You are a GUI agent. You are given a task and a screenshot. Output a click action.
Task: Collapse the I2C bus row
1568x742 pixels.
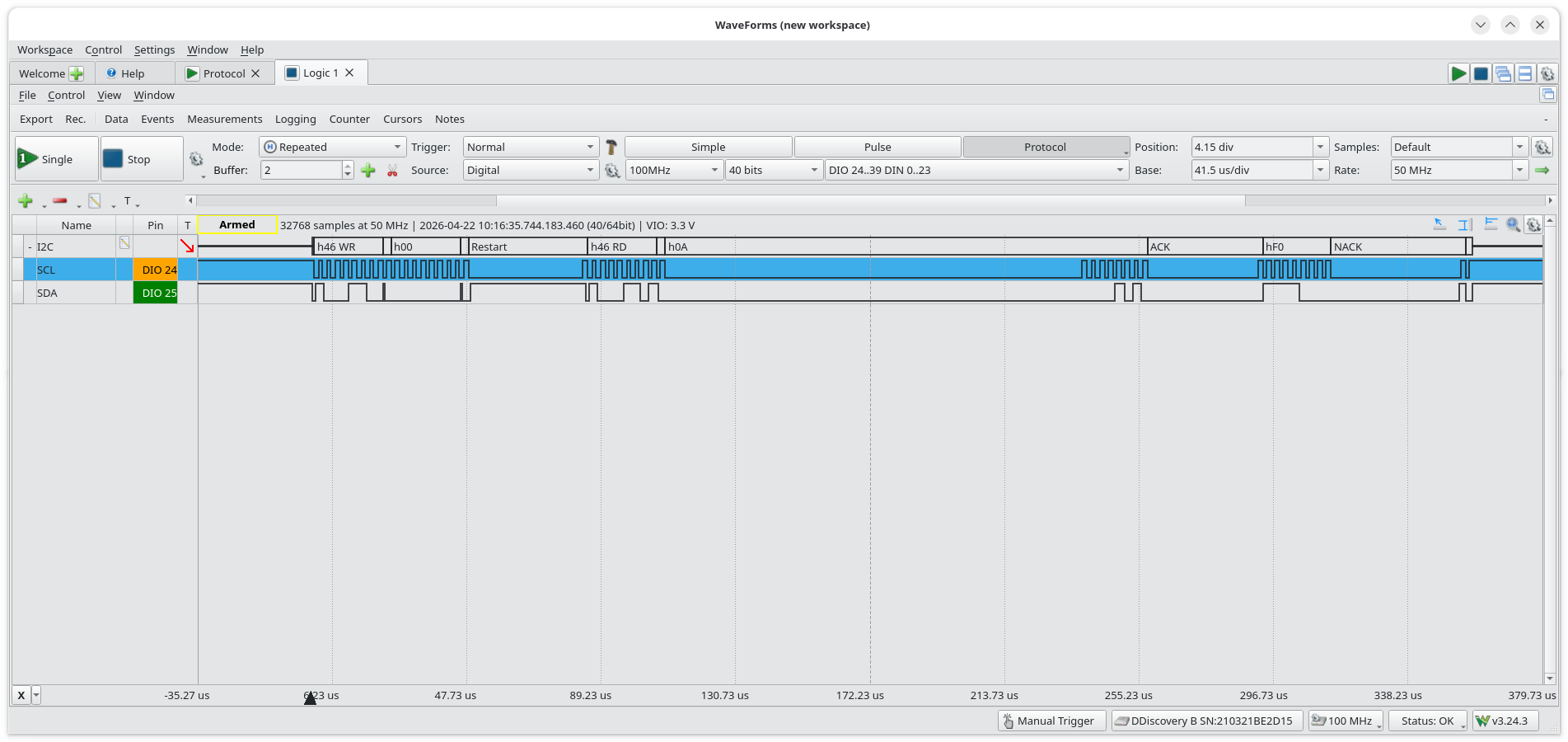pos(30,247)
